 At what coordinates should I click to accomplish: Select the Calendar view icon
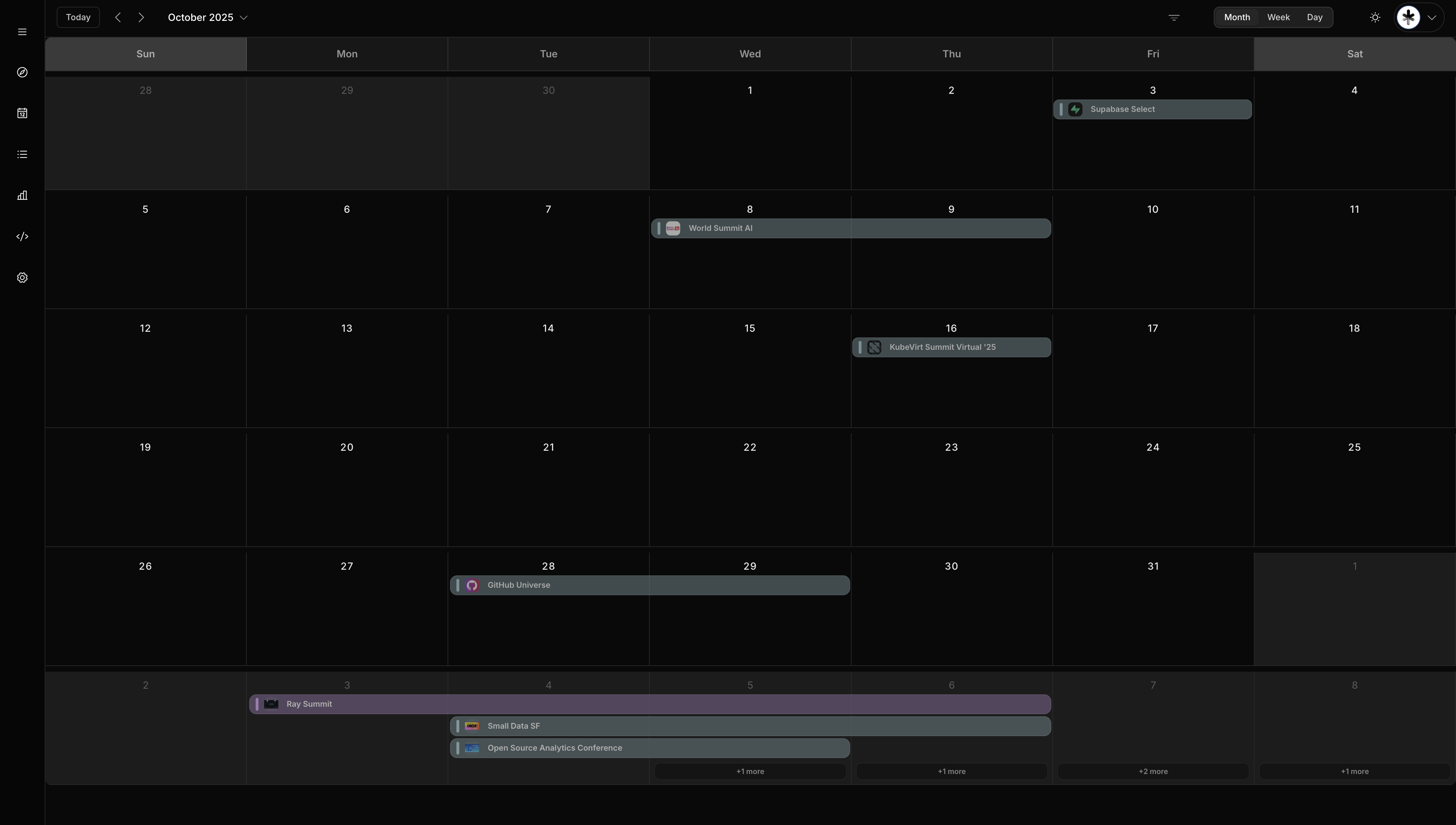[x=22, y=113]
